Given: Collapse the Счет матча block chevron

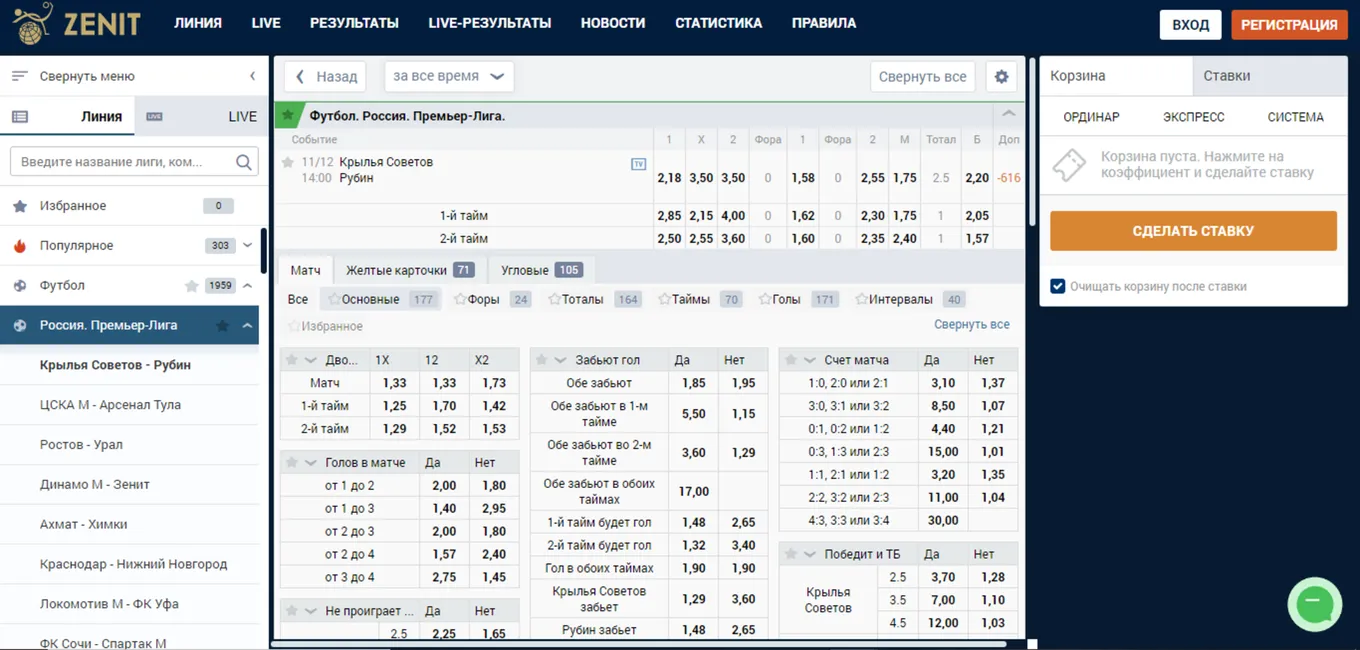Looking at the screenshot, I should click(810, 360).
